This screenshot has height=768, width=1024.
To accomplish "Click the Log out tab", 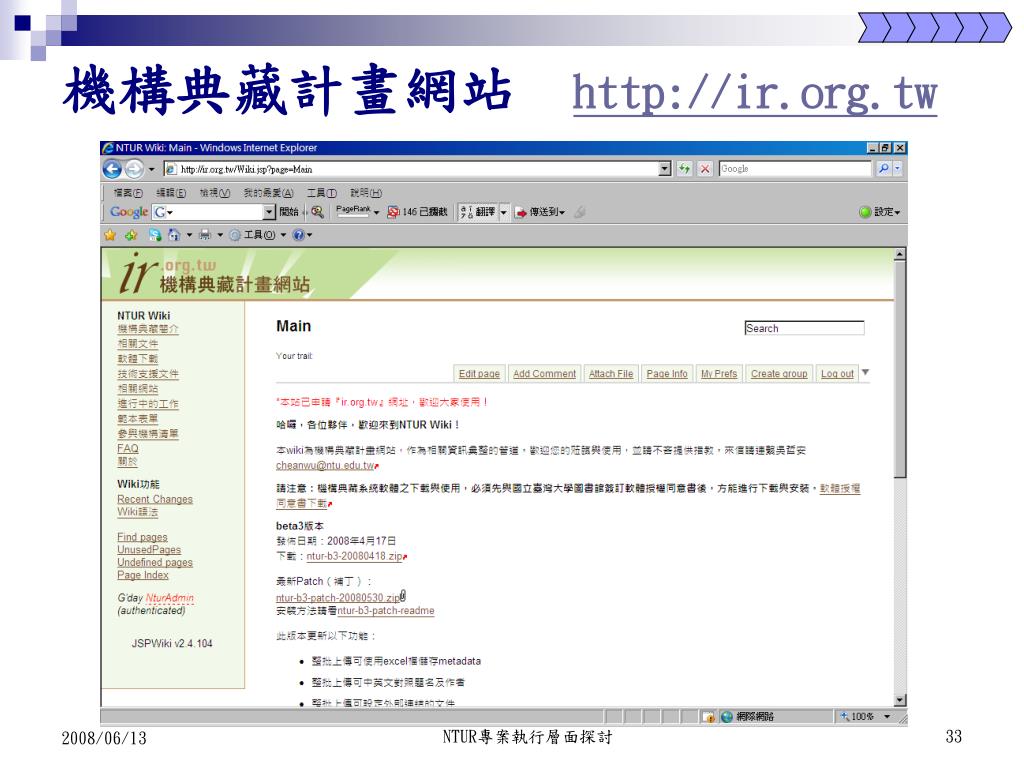I will tap(837, 374).
